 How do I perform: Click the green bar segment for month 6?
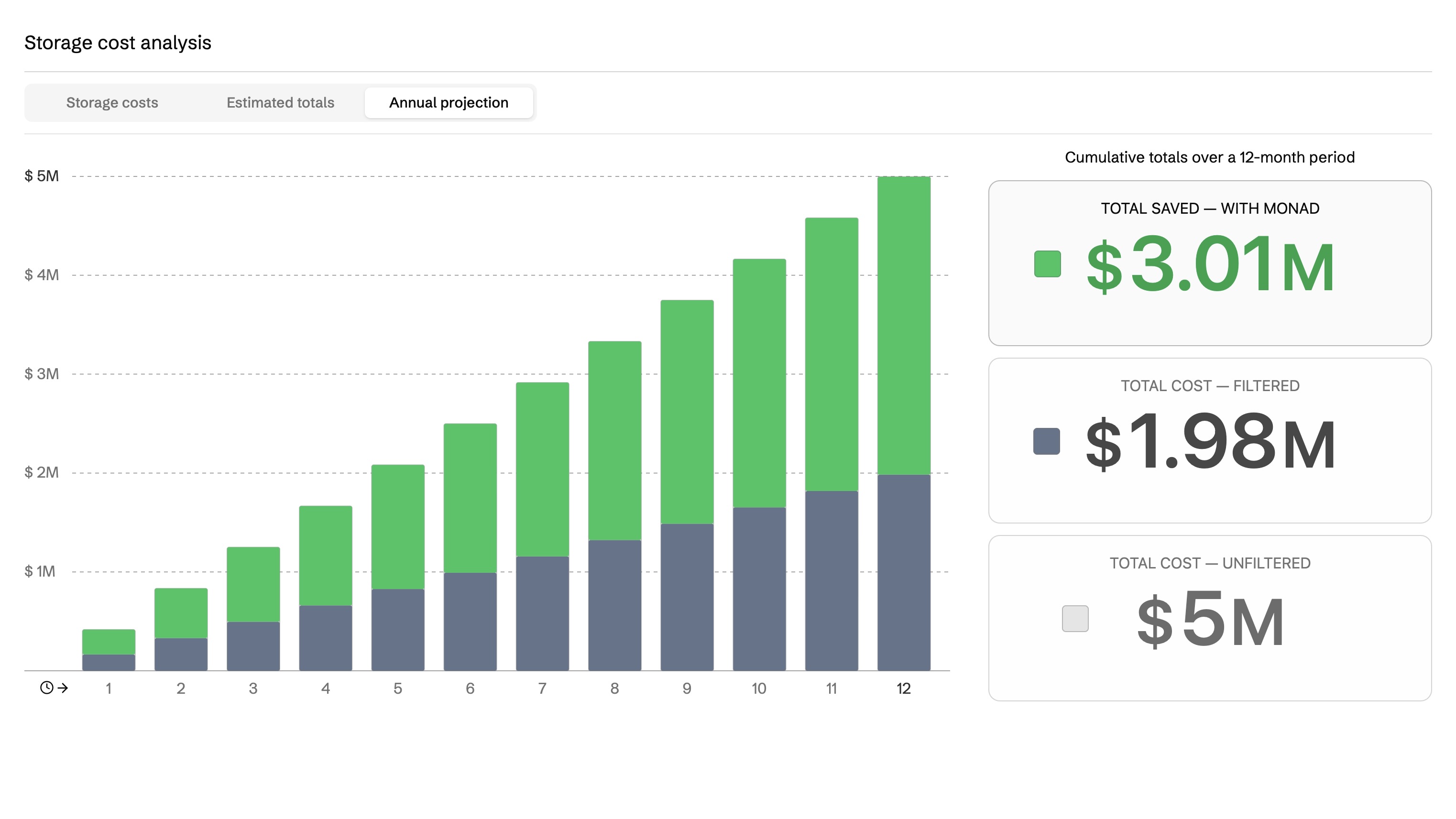470,497
